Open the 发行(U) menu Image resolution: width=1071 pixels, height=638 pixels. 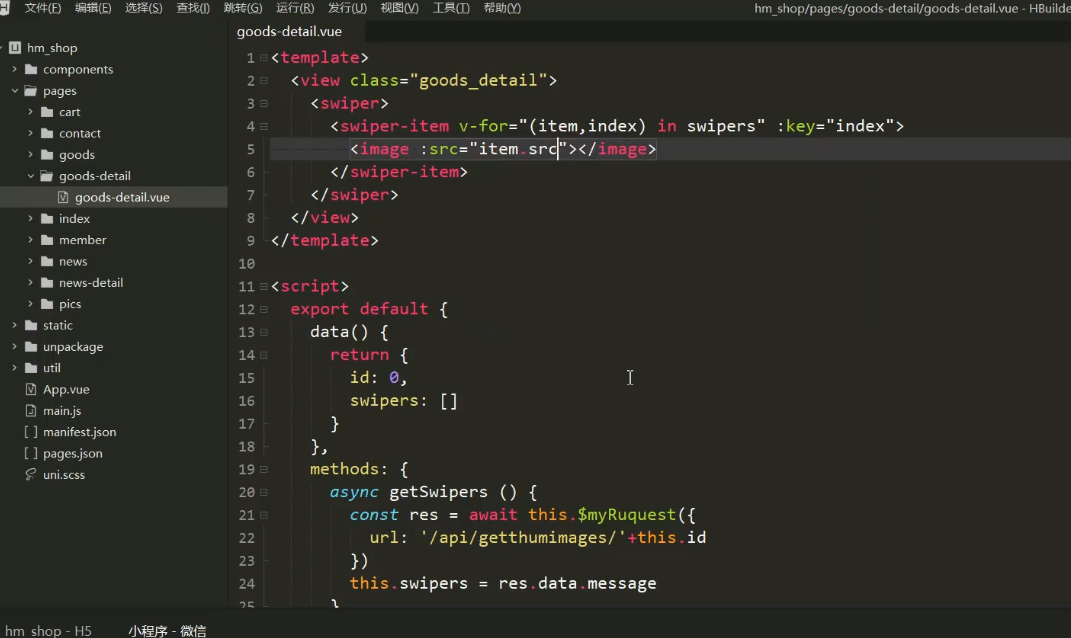pyautogui.click(x=347, y=8)
